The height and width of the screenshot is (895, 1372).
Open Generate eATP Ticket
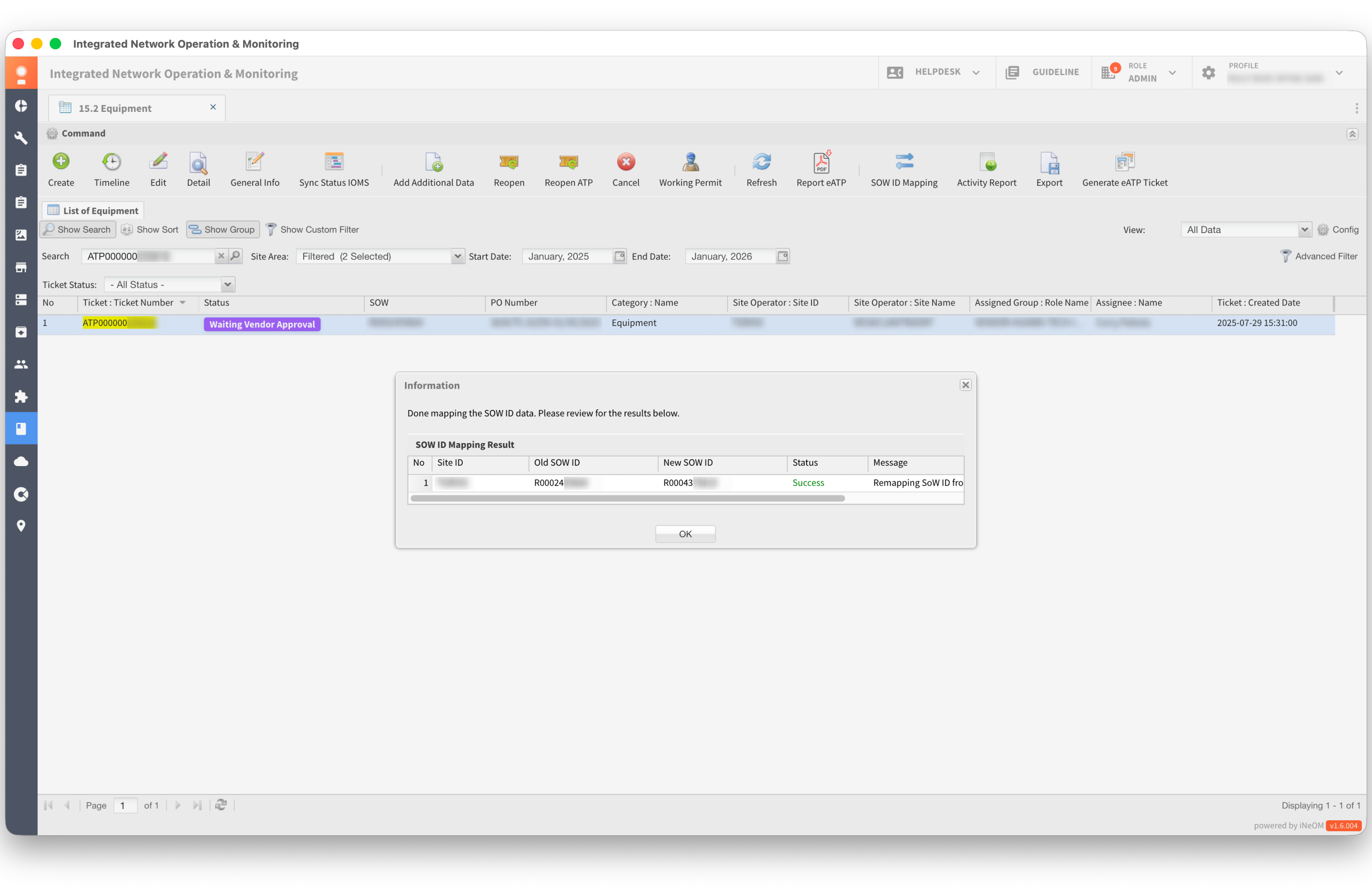(x=1124, y=163)
